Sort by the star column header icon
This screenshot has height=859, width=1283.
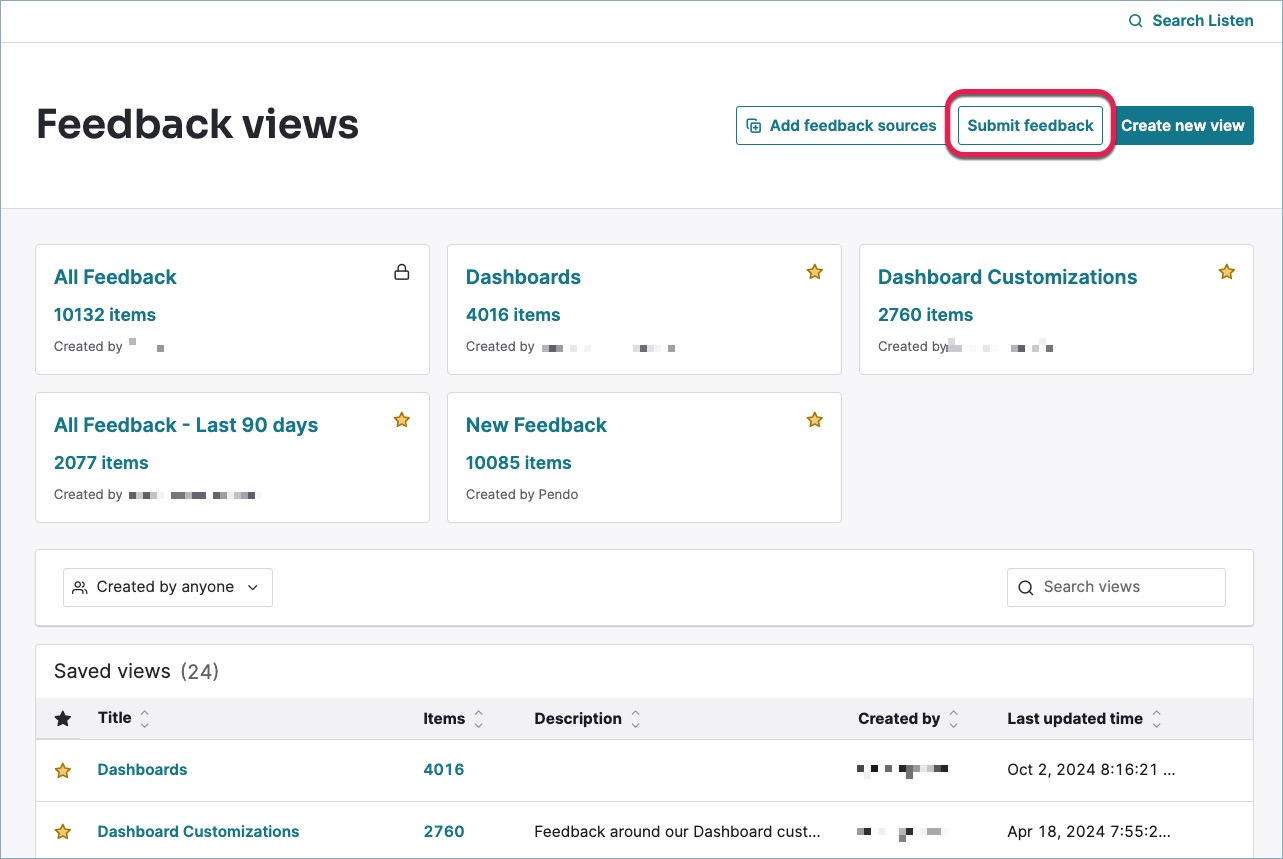pos(63,718)
